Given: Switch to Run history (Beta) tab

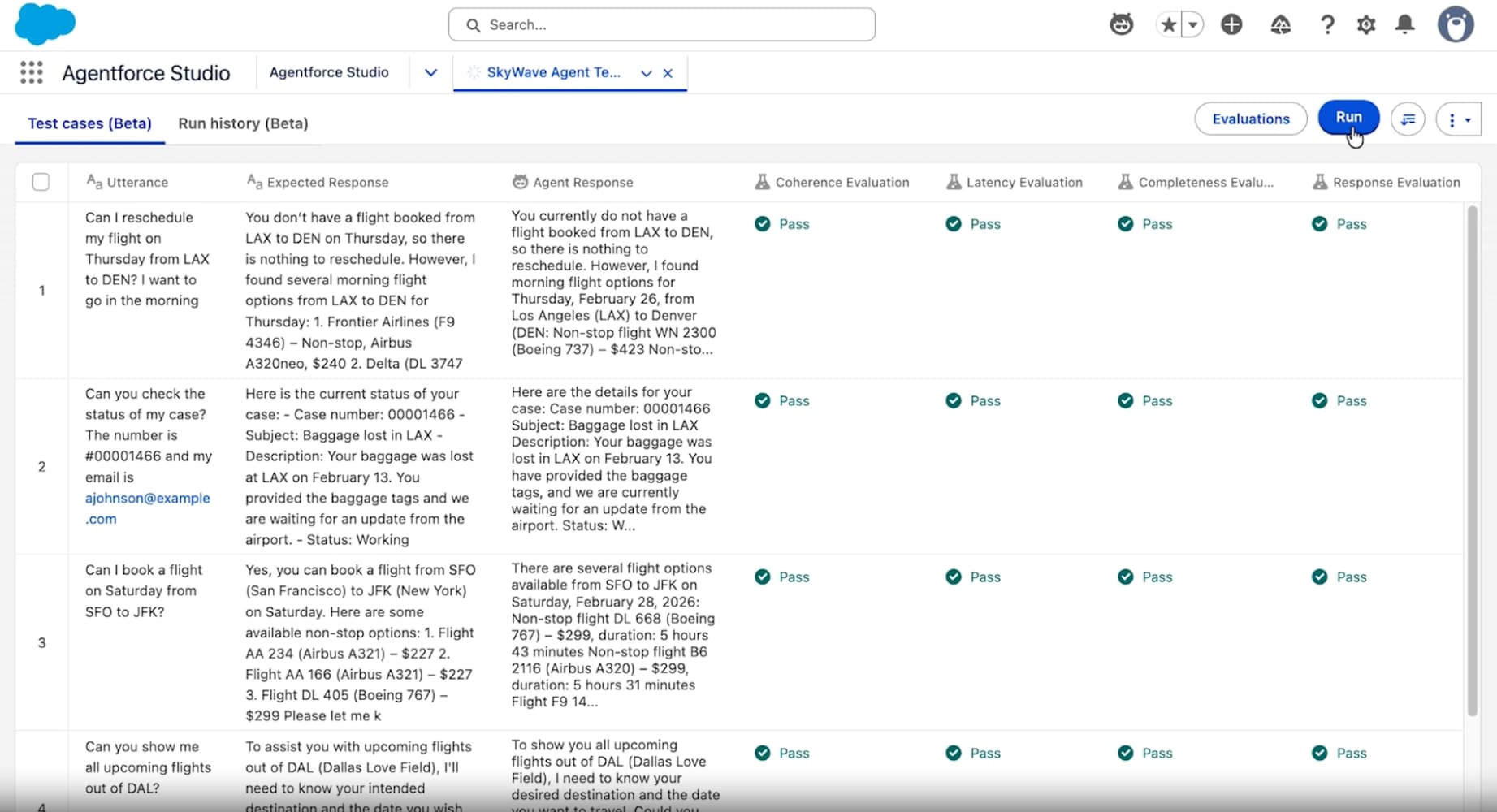Looking at the screenshot, I should pyautogui.click(x=243, y=123).
